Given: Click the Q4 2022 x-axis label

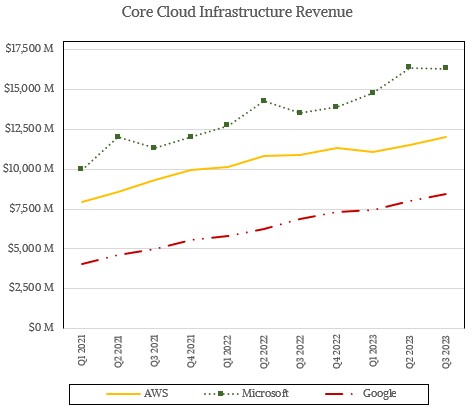Looking at the screenshot, I should [x=337, y=351].
